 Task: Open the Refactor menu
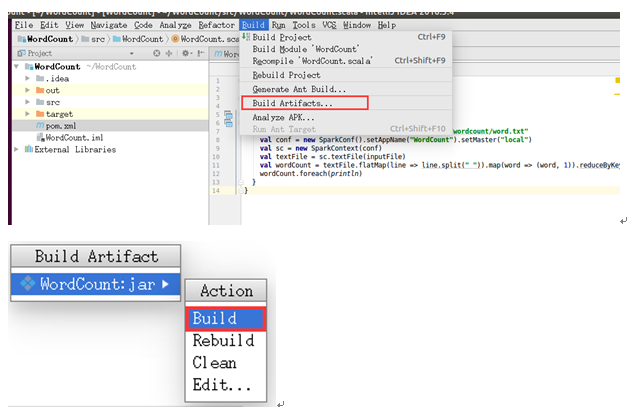click(x=217, y=25)
